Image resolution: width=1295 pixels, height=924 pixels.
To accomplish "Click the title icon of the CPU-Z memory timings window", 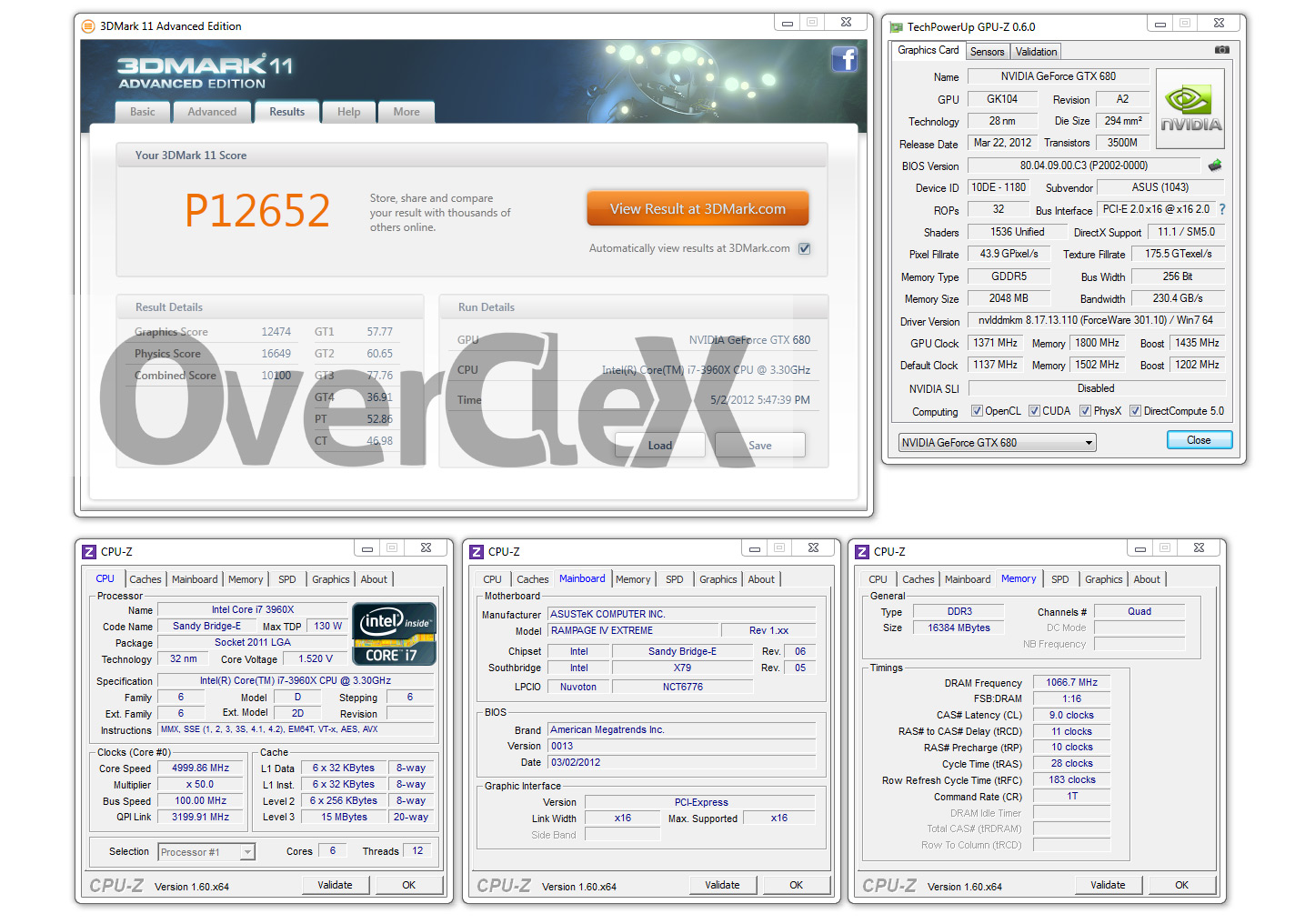I will tap(862, 552).
